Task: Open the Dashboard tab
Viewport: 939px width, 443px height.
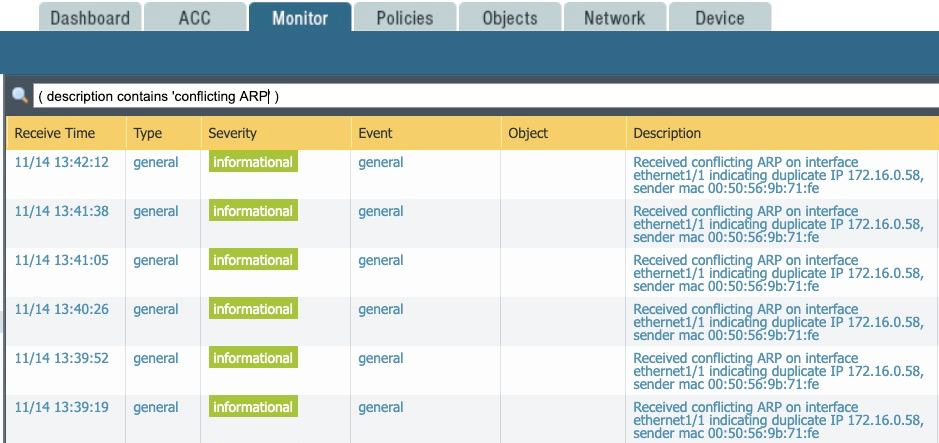Action: point(90,18)
